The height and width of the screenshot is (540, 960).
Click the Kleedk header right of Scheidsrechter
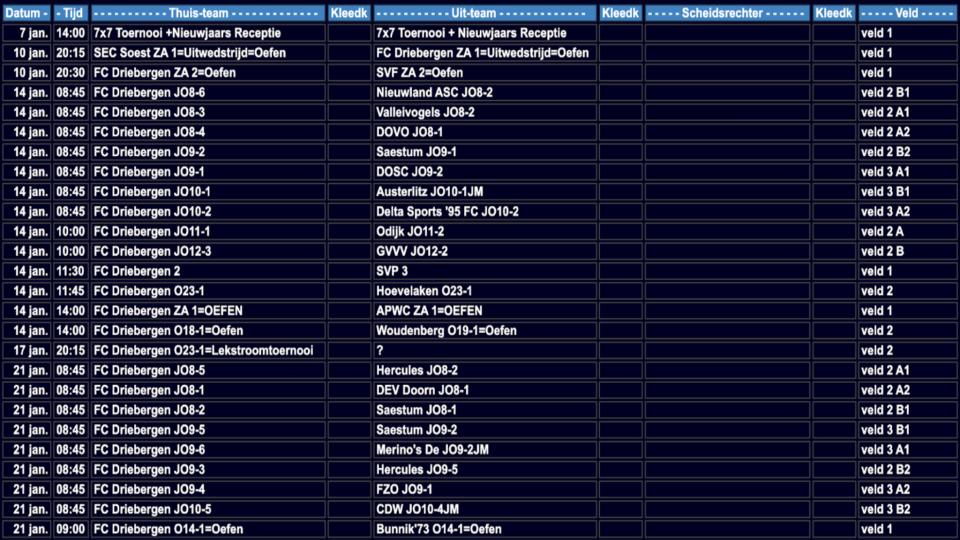pyautogui.click(x=833, y=13)
